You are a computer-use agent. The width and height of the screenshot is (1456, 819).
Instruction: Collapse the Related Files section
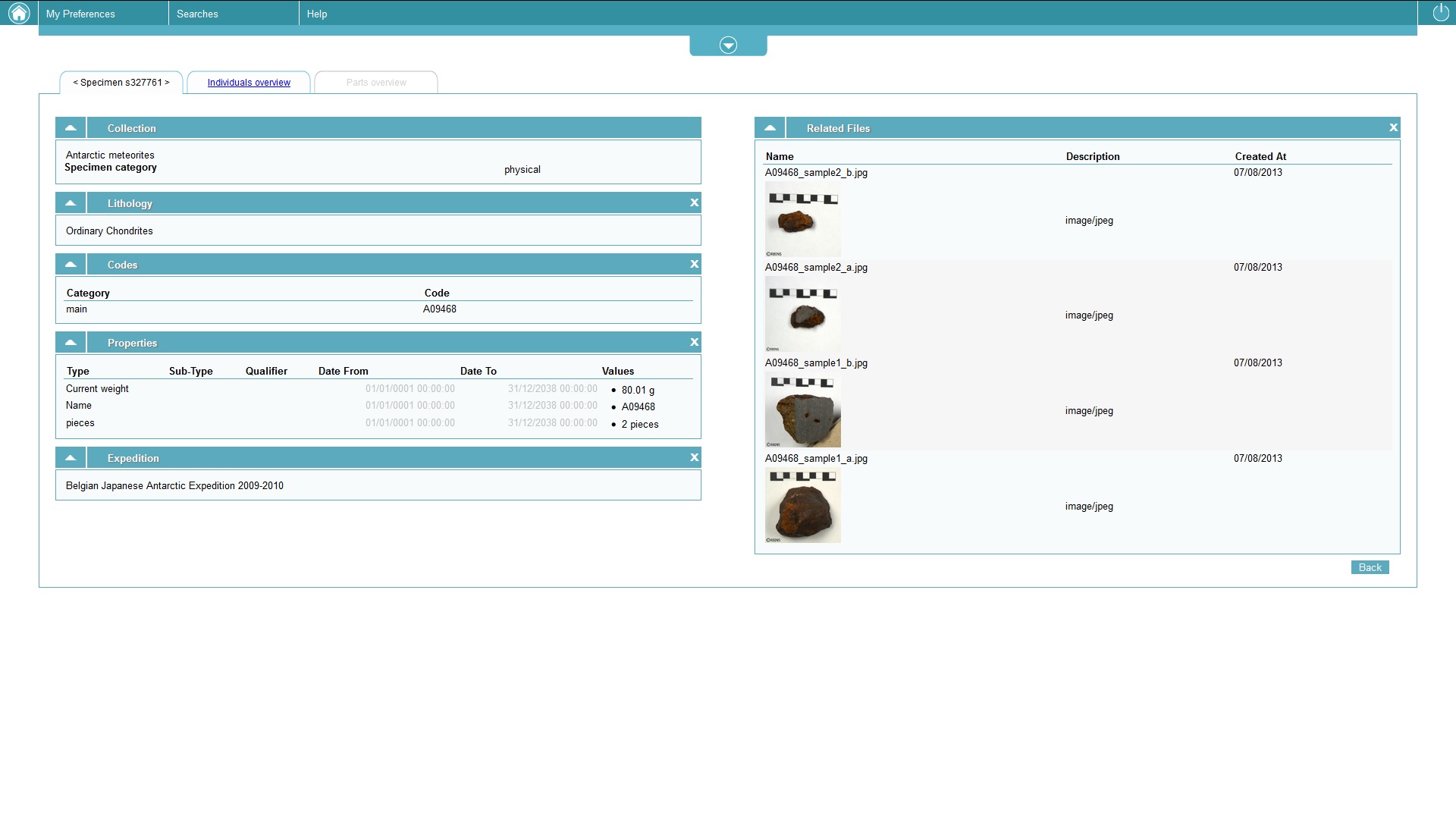[x=770, y=127]
